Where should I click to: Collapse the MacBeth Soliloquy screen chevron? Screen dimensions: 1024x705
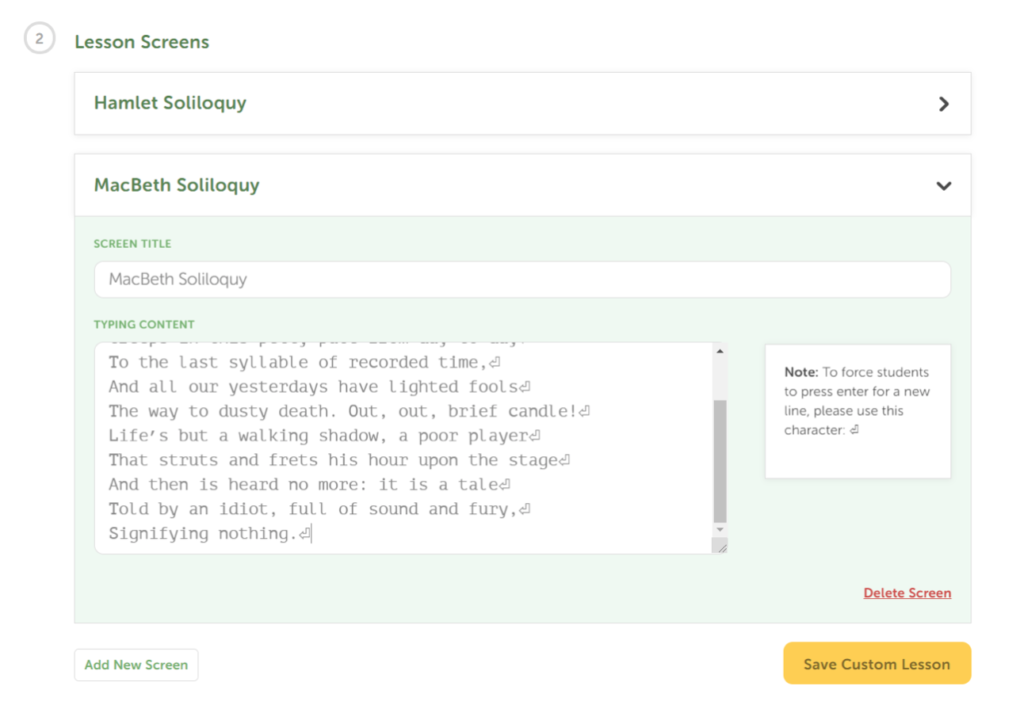point(944,186)
